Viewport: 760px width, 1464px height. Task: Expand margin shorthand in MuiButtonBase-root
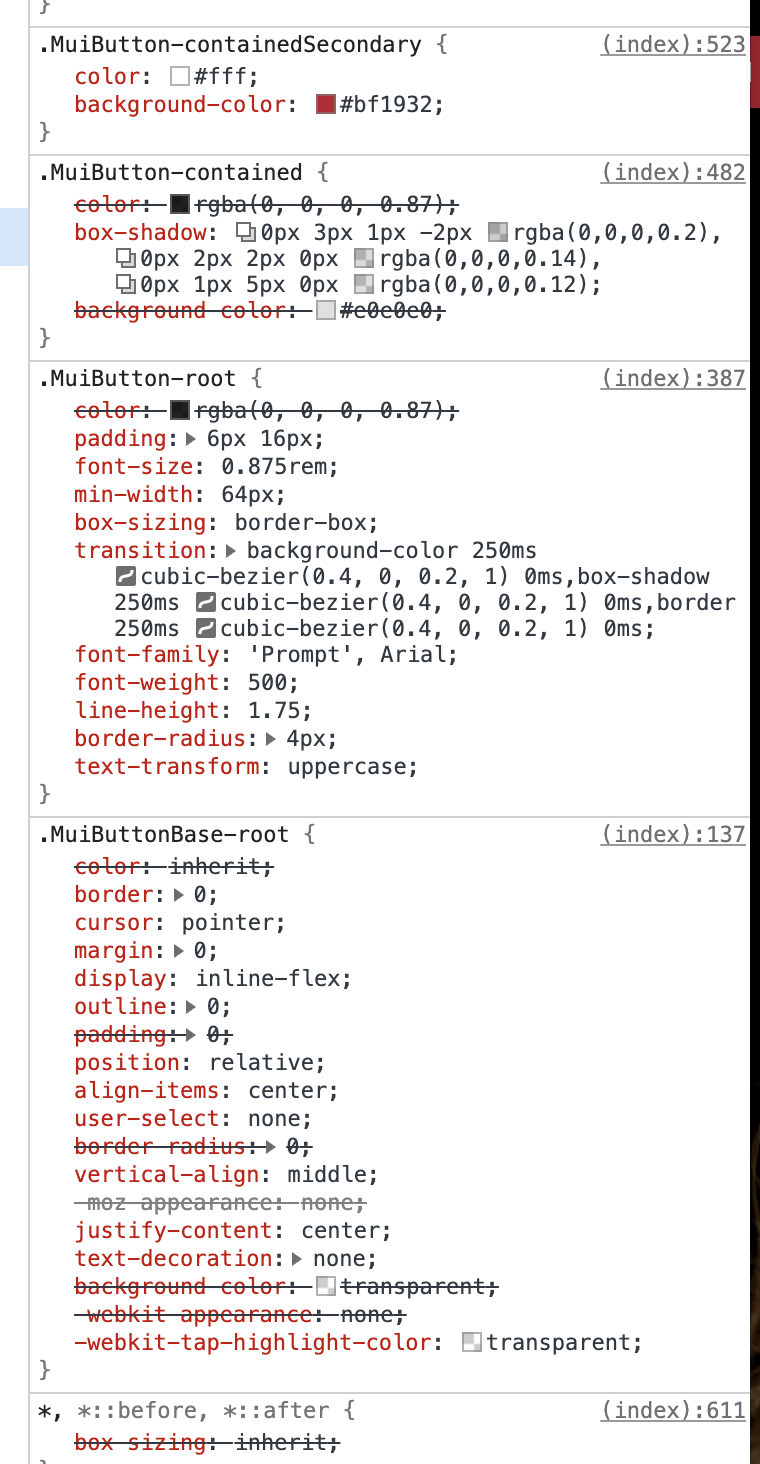coord(179,950)
